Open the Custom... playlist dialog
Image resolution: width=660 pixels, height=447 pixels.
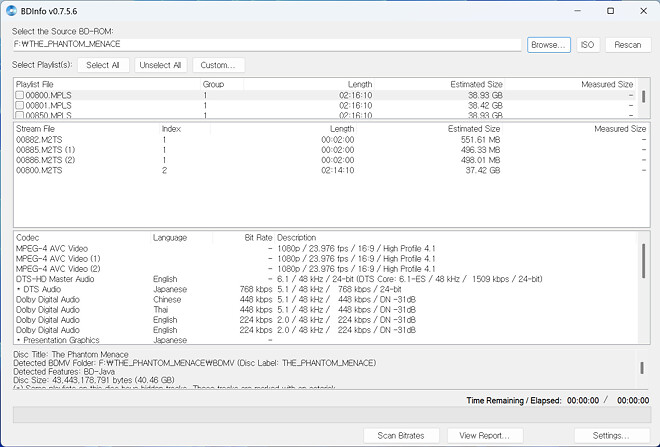[217, 65]
